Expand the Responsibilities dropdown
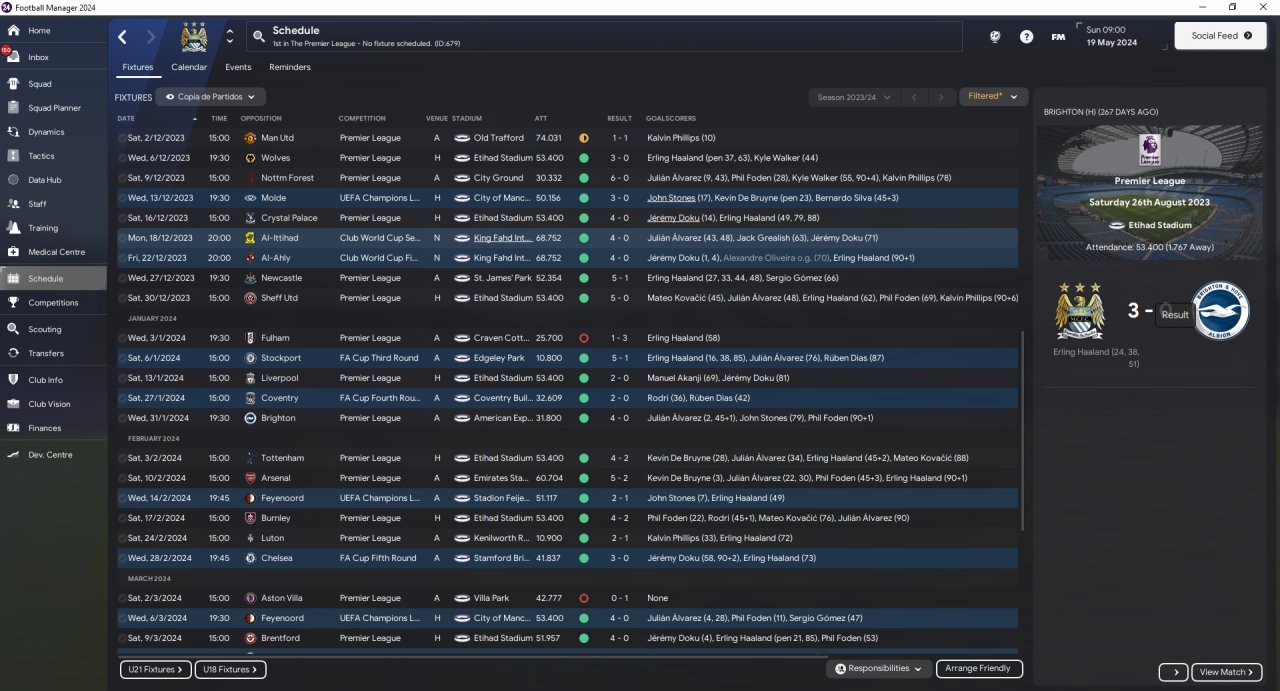Viewport: 1280px width, 691px height. pos(879,668)
